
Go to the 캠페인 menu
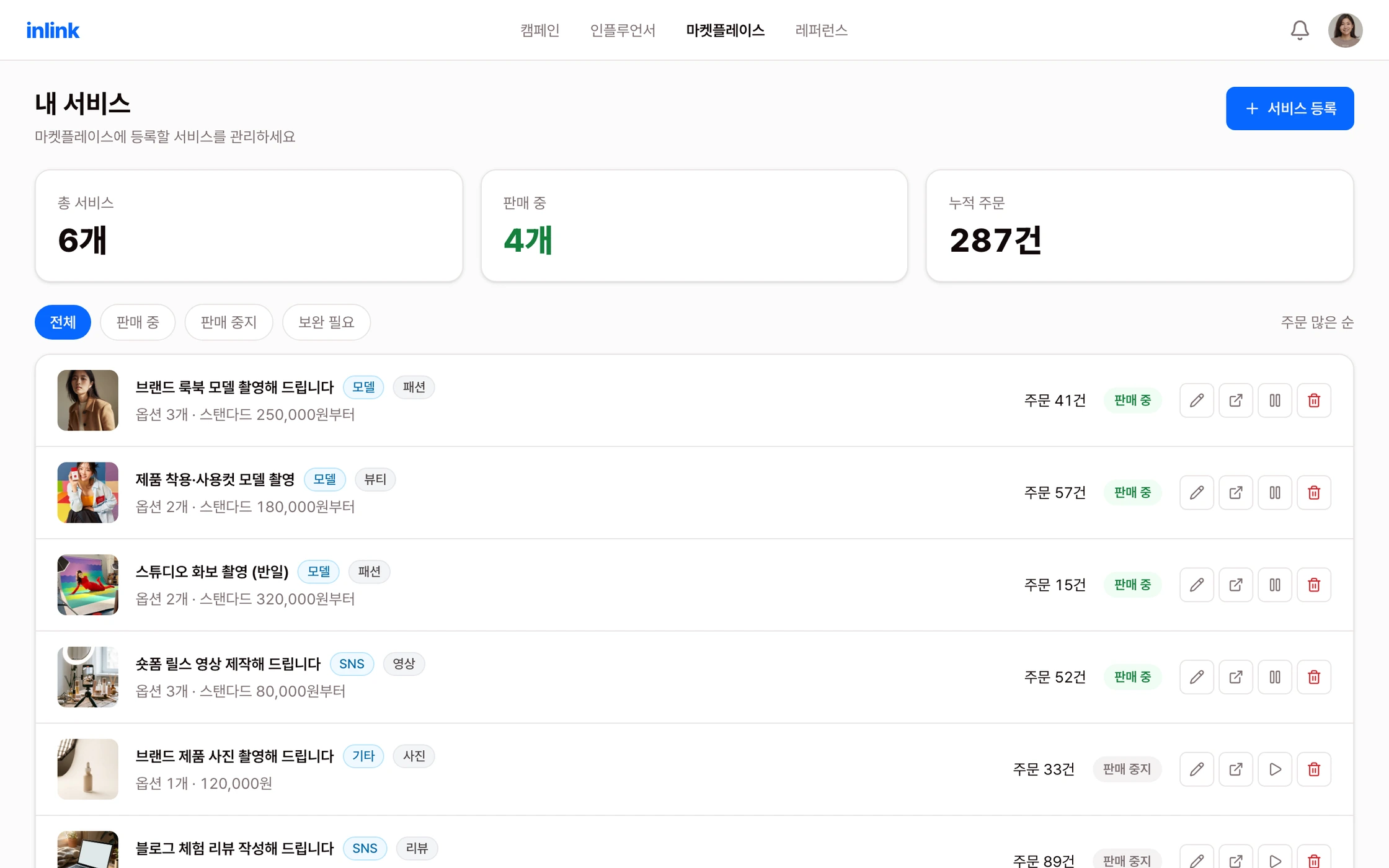click(540, 30)
